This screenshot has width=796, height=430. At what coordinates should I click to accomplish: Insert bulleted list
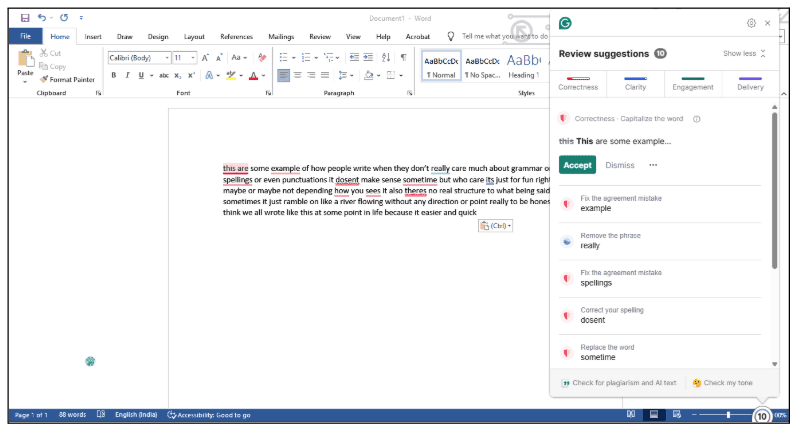(283, 57)
